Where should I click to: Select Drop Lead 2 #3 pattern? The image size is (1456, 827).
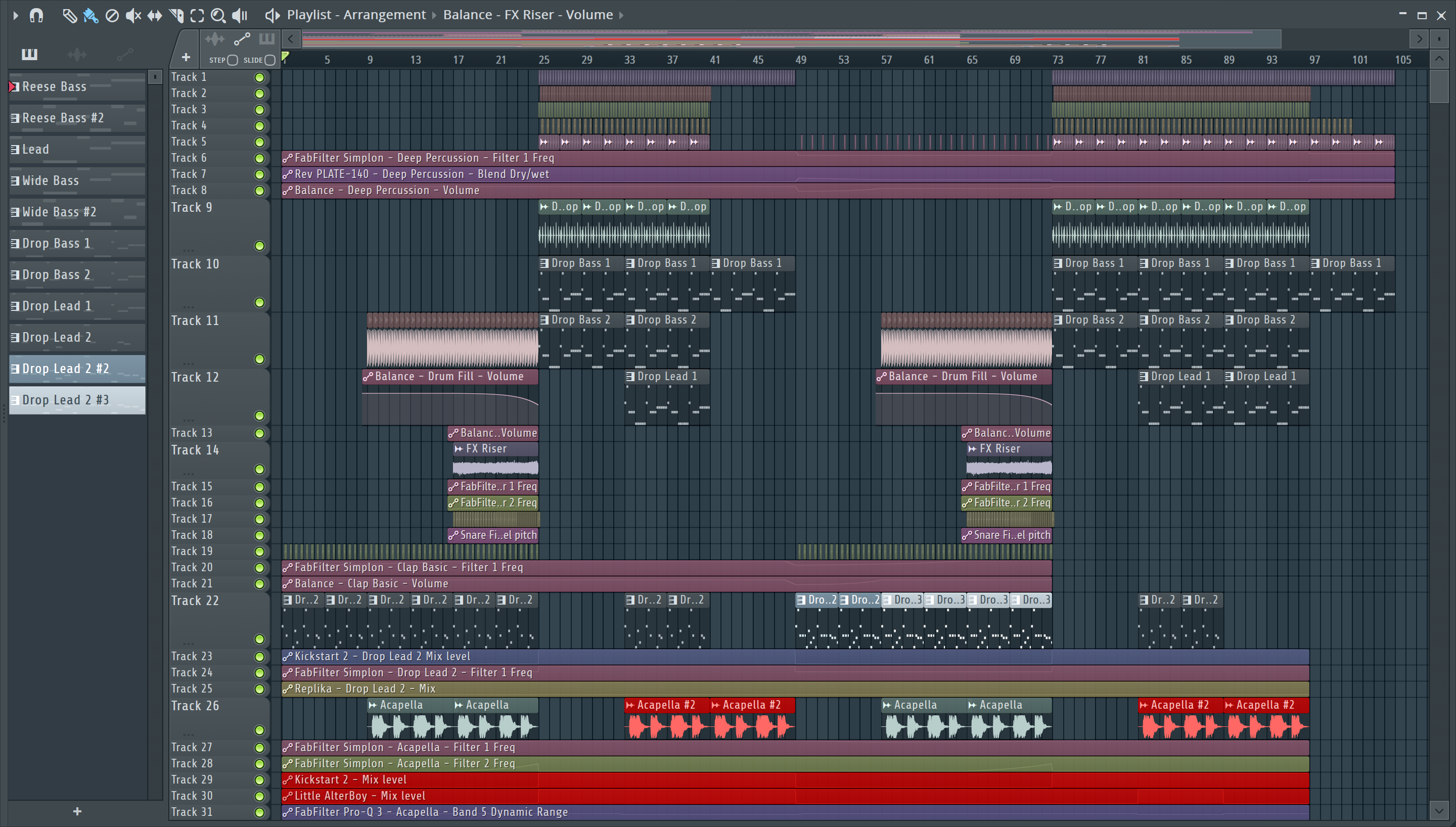(77, 400)
